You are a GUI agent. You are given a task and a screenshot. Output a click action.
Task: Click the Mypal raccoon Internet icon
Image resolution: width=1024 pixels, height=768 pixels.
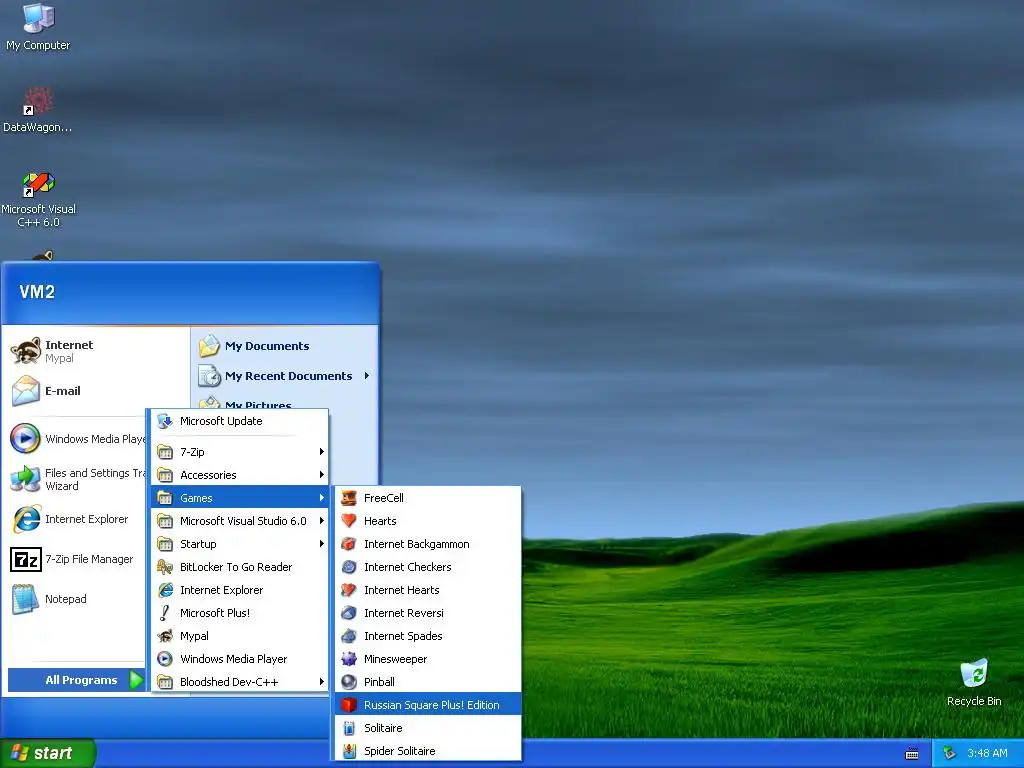[x=26, y=351]
